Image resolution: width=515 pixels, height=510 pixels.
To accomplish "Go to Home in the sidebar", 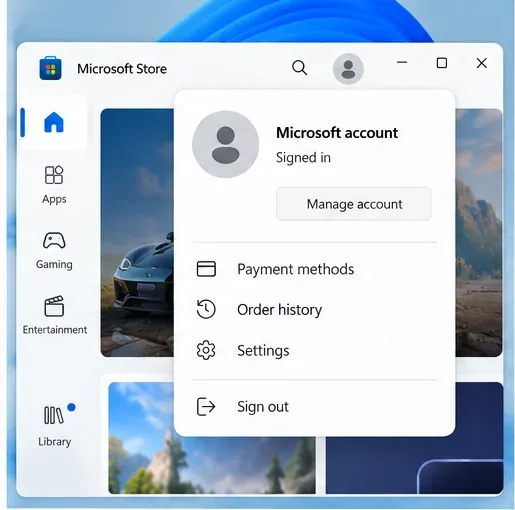I will point(54,122).
